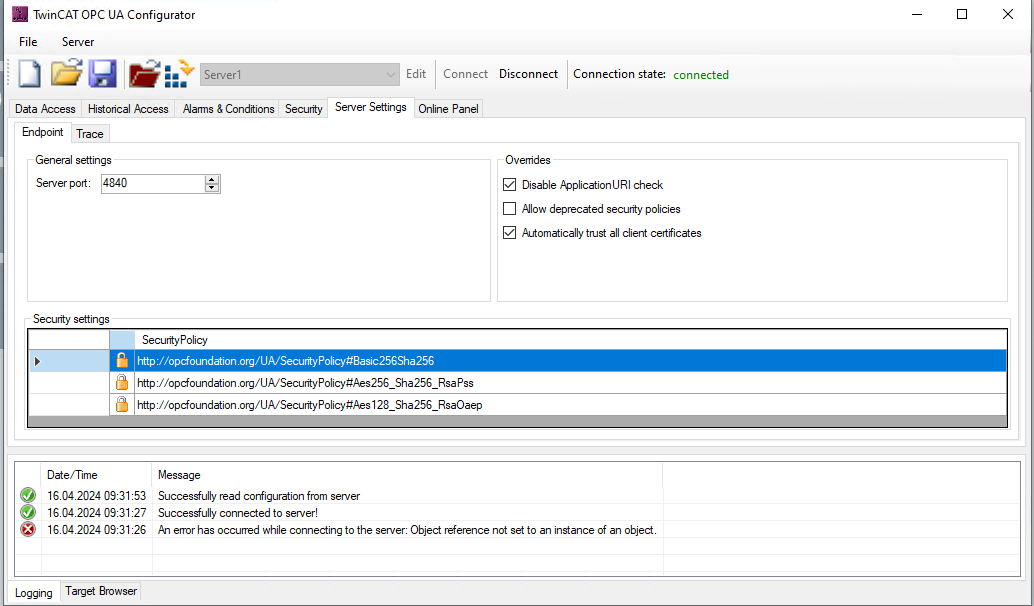Click the lock icon beside Basic256Sha256 policy
This screenshot has width=1034, height=606.
click(x=122, y=361)
